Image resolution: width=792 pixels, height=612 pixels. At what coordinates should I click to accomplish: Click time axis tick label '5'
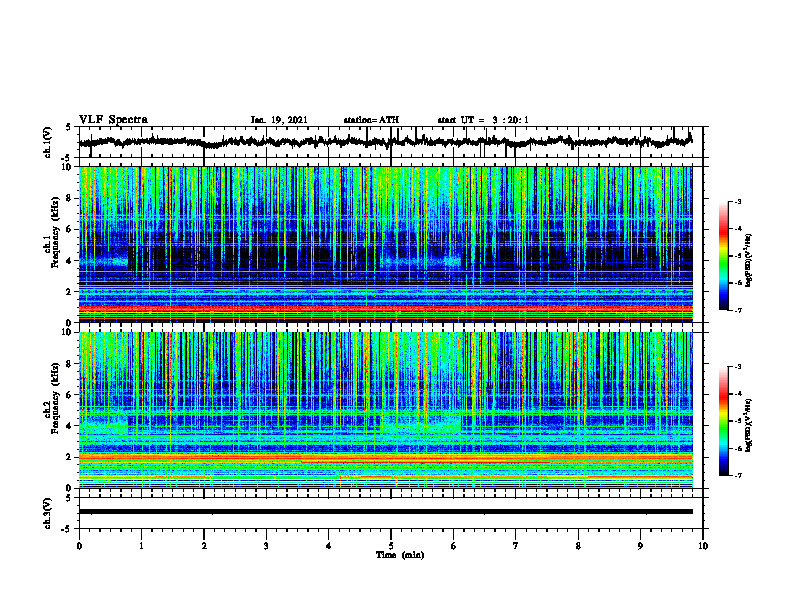(391, 546)
